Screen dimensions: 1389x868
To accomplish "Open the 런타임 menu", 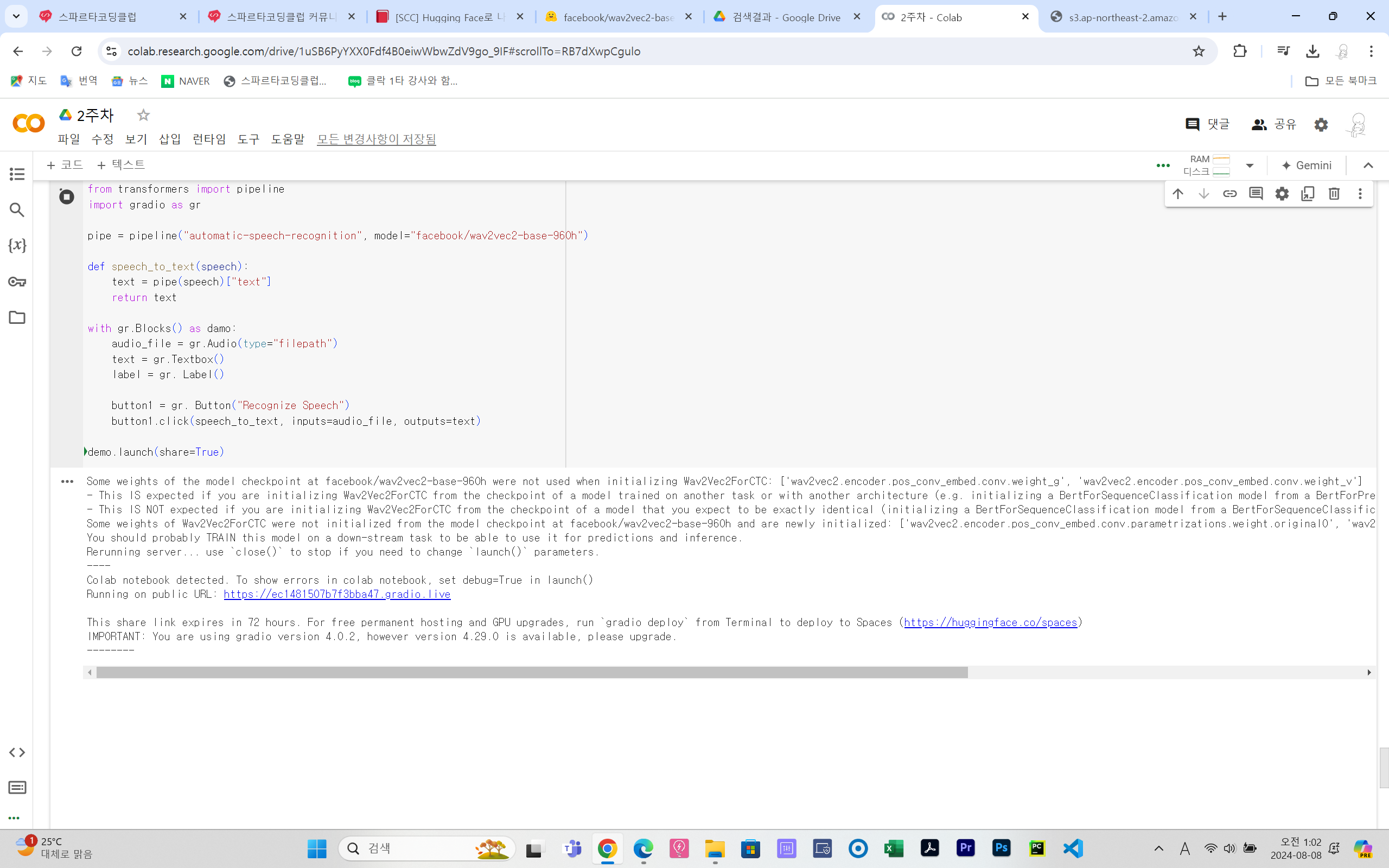I will point(209,139).
